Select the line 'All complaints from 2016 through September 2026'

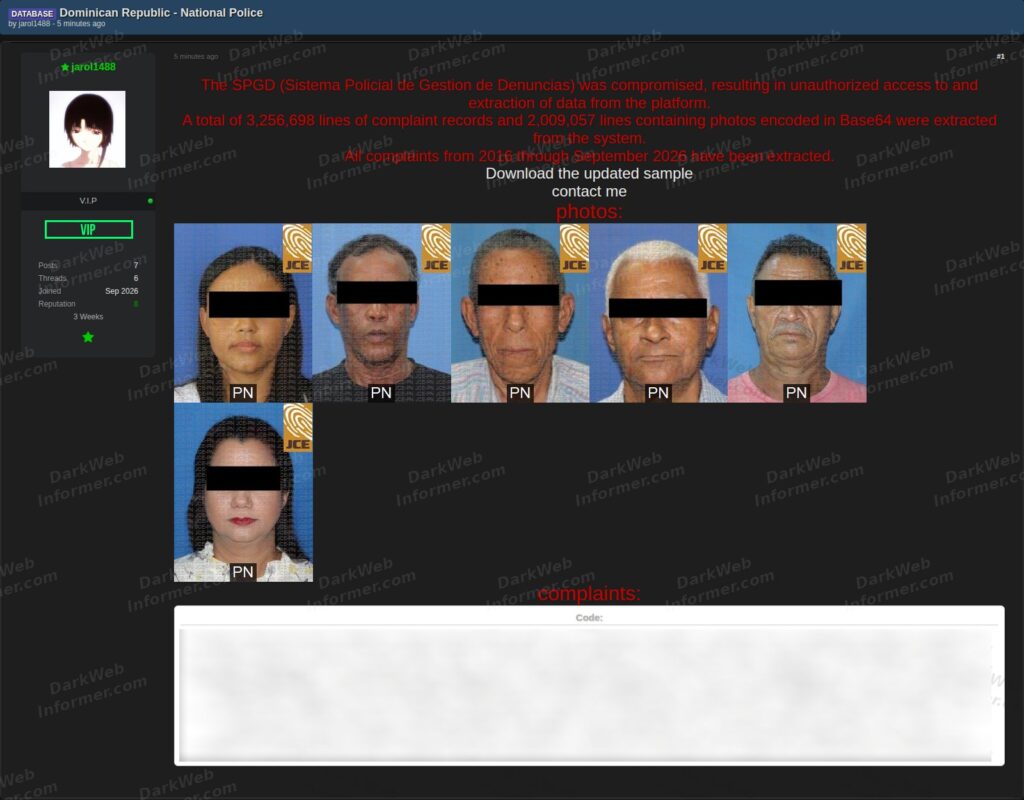point(589,156)
